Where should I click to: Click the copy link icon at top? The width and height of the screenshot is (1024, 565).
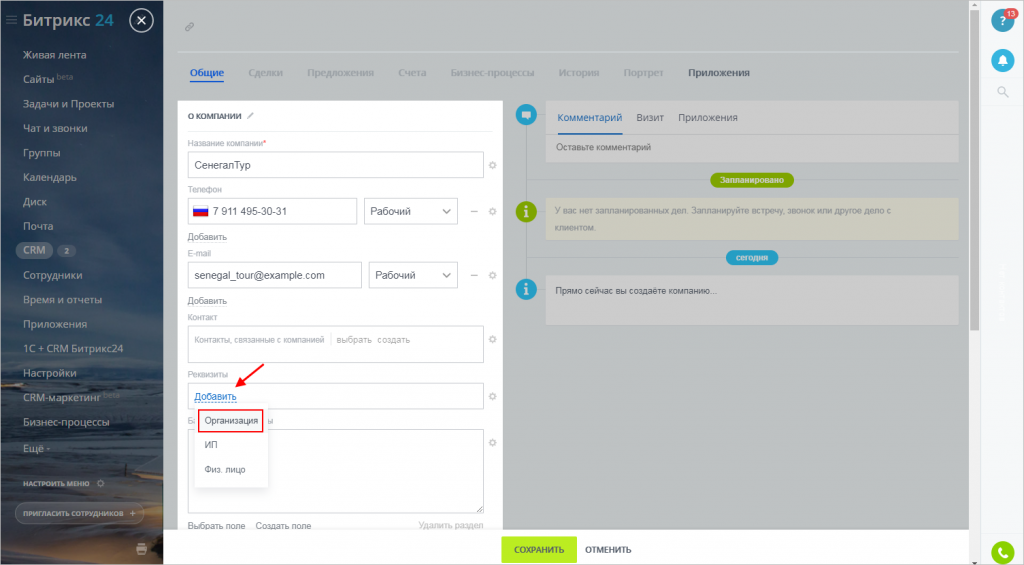coord(190,27)
